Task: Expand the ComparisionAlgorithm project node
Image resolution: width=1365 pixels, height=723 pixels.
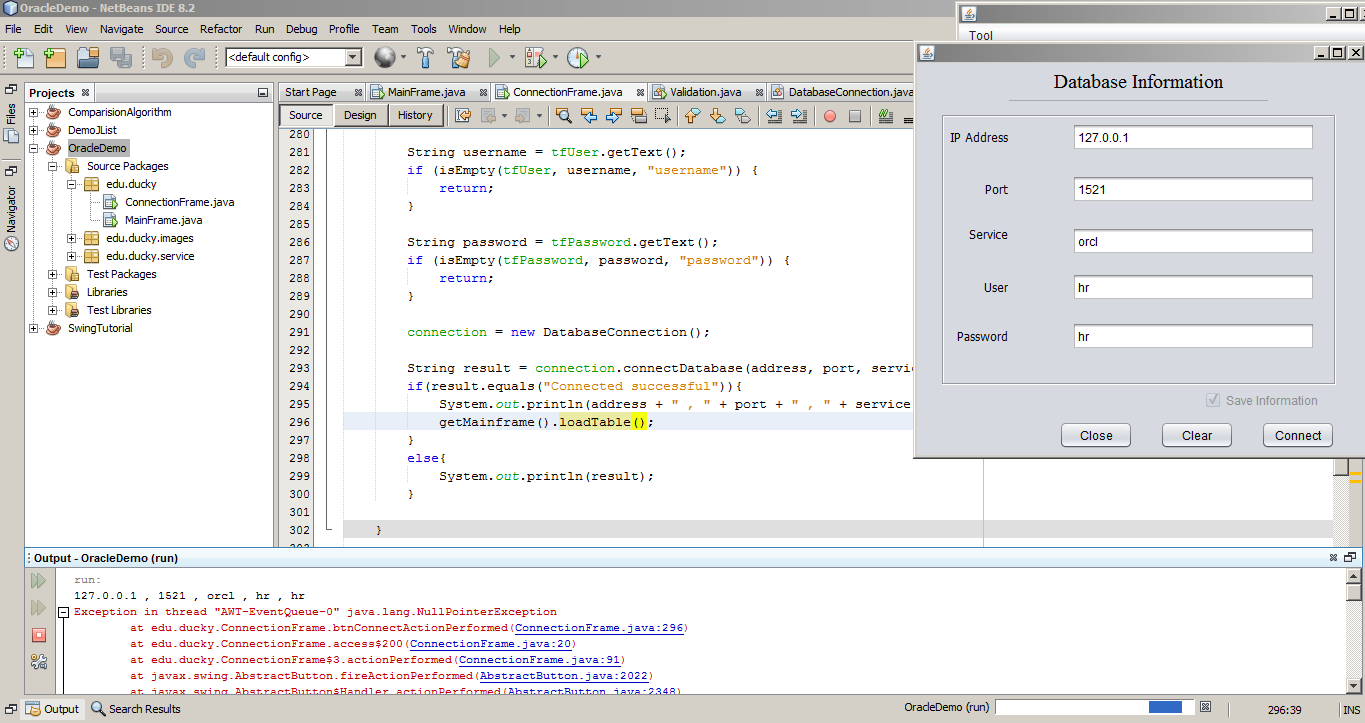Action: coord(34,112)
